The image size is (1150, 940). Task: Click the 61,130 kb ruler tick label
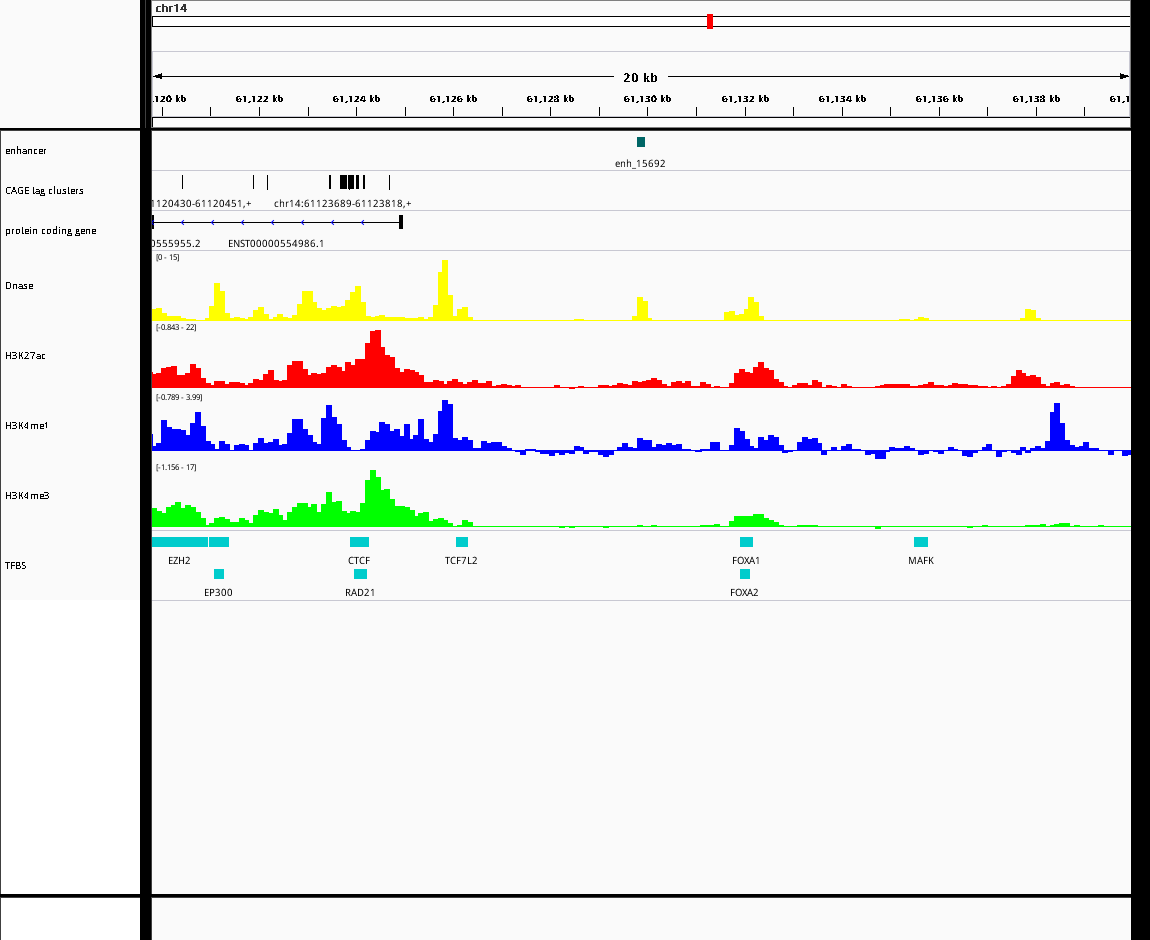tap(647, 98)
